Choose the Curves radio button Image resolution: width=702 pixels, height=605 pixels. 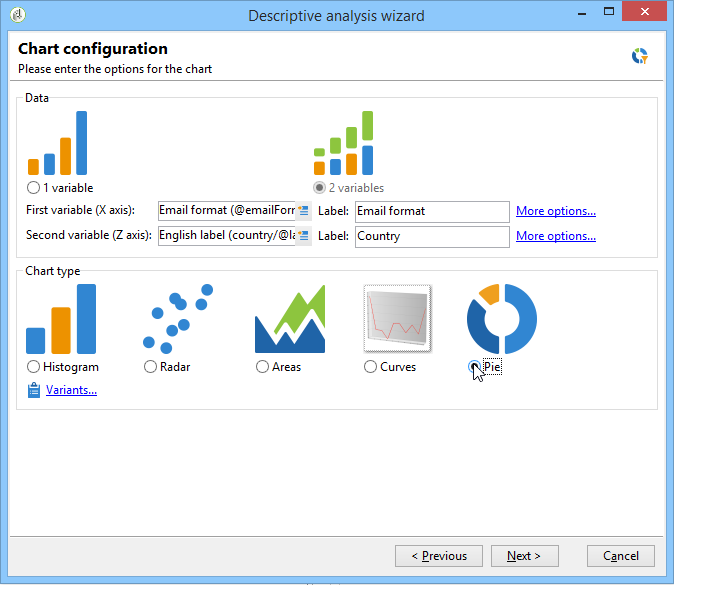coord(370,367)
